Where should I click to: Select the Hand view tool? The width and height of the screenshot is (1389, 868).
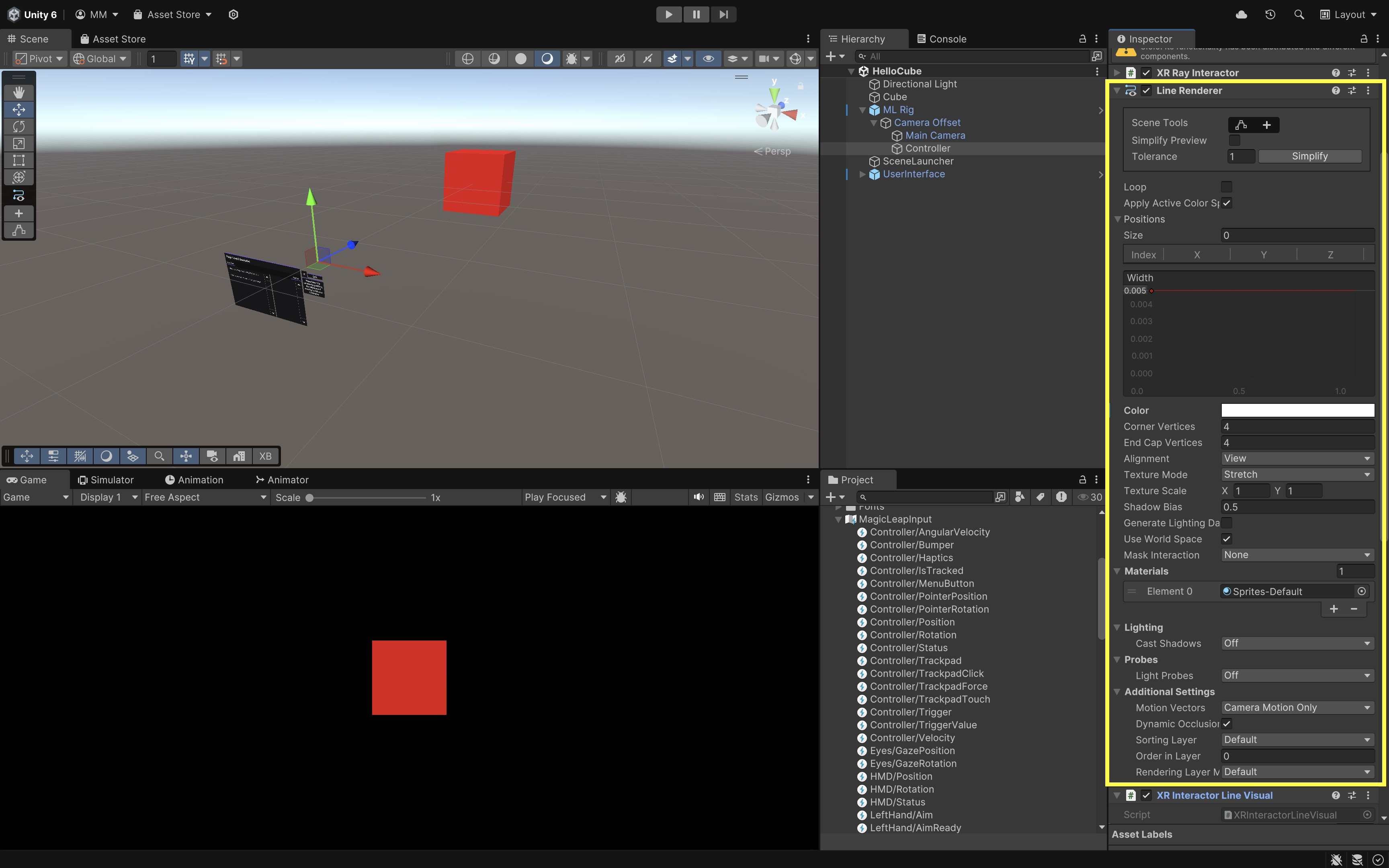19,92
